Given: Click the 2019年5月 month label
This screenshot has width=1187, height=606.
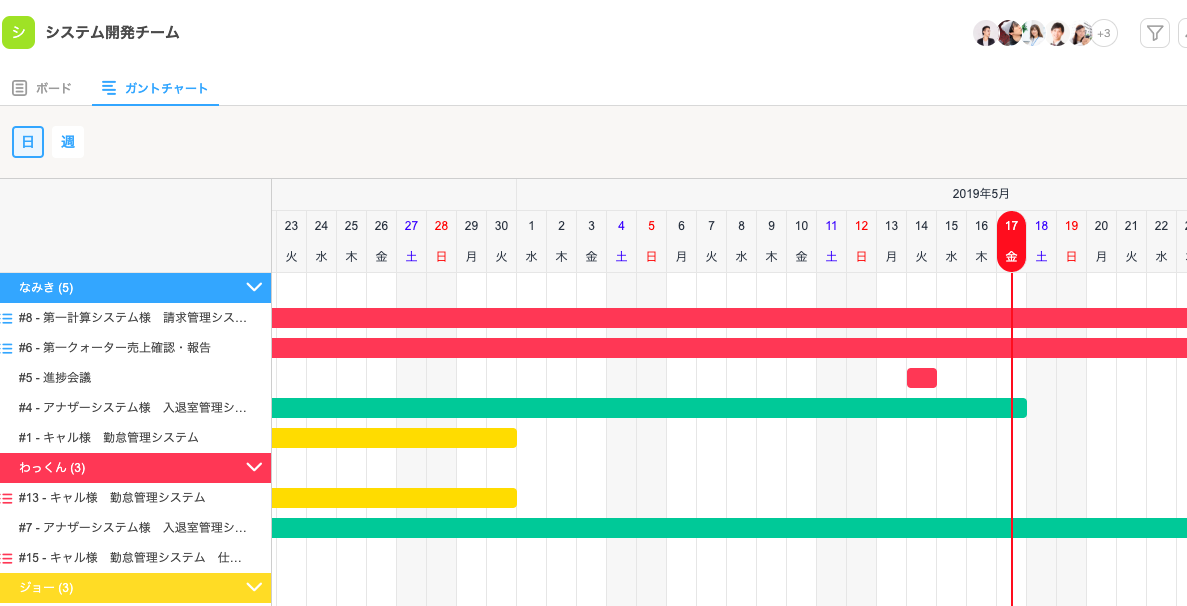Looking at the screenshot, I should click(x=980, y=194).
